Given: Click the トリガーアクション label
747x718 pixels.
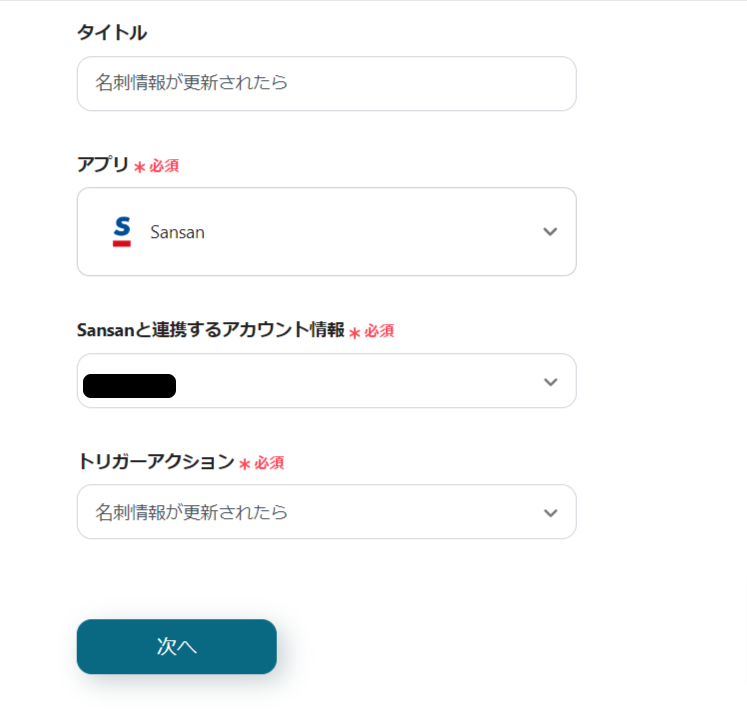Looking at the screenshot, I should (x=155, y=462).
